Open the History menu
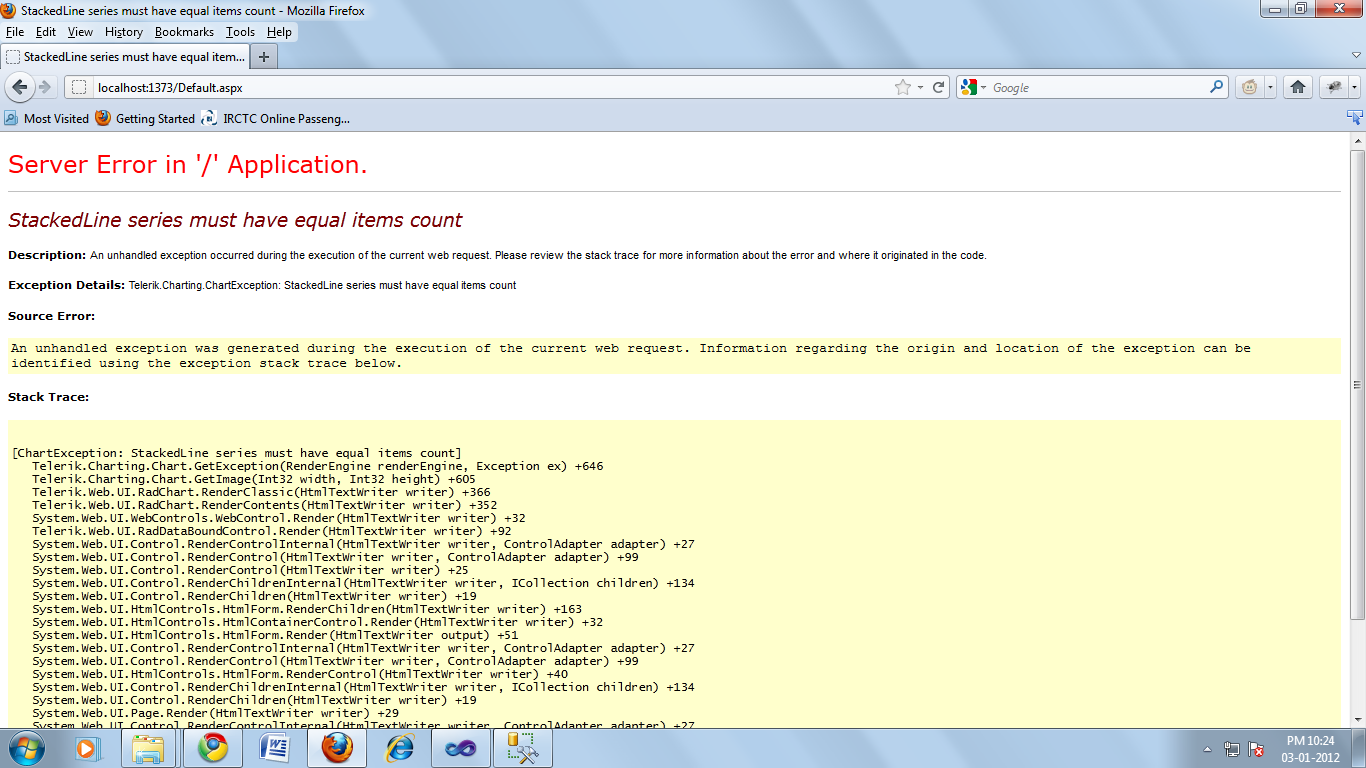1366x768 pixels. coord(124,32)
